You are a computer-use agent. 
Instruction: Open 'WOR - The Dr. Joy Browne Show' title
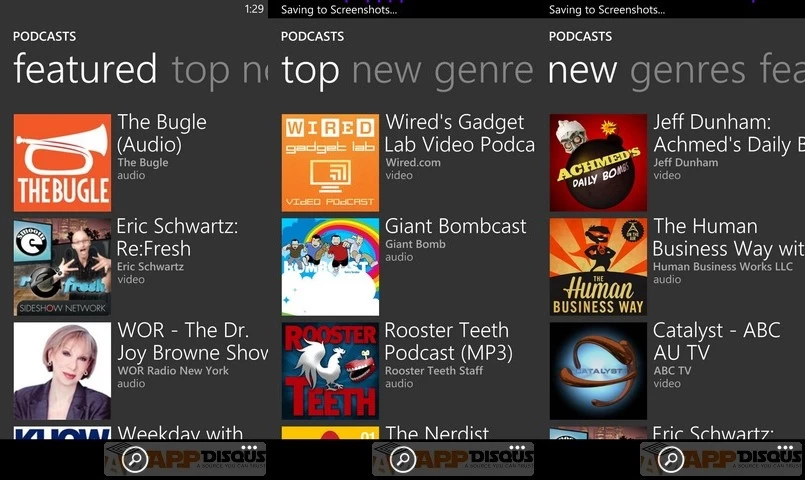pyautogui.click(x=193, y=341)
